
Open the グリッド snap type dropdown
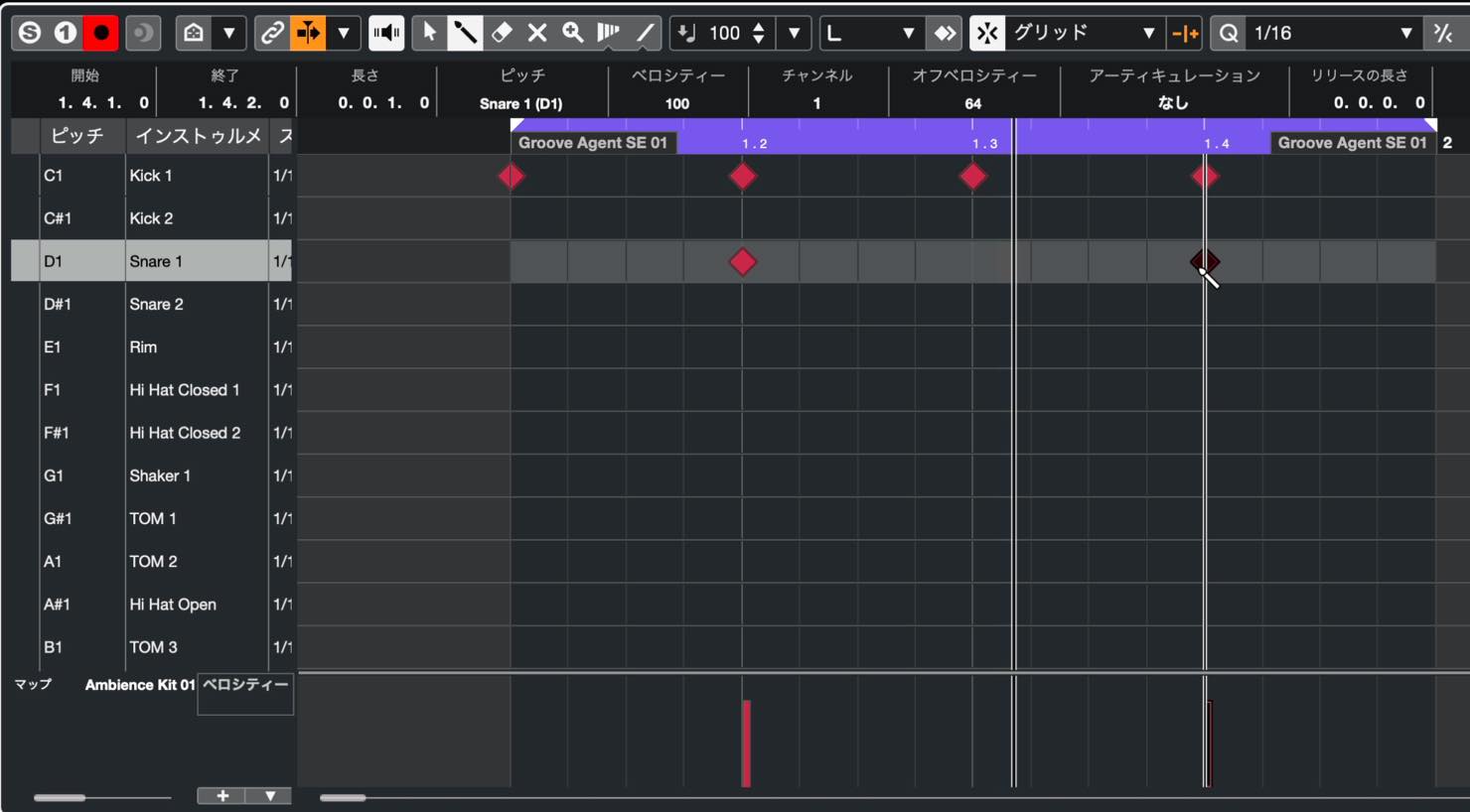coord(1085,33)
